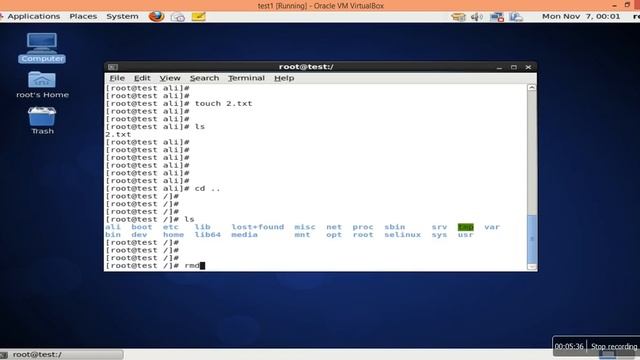Click the '2.txt' file output line
640x360 pixels.
pyautogui.click(x=118, y=134)
